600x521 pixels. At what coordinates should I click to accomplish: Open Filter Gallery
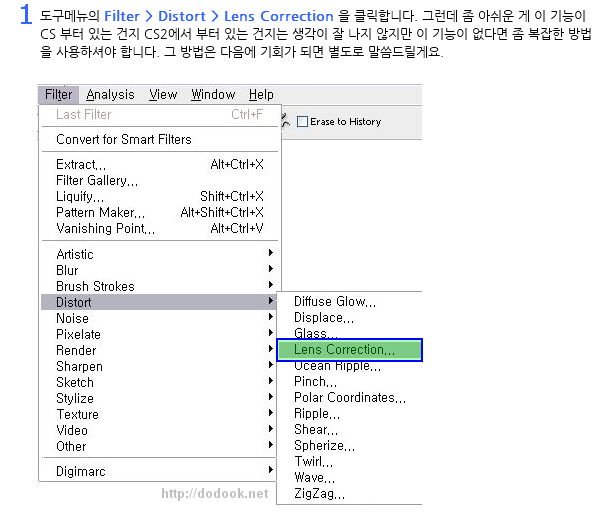point(159,181)
